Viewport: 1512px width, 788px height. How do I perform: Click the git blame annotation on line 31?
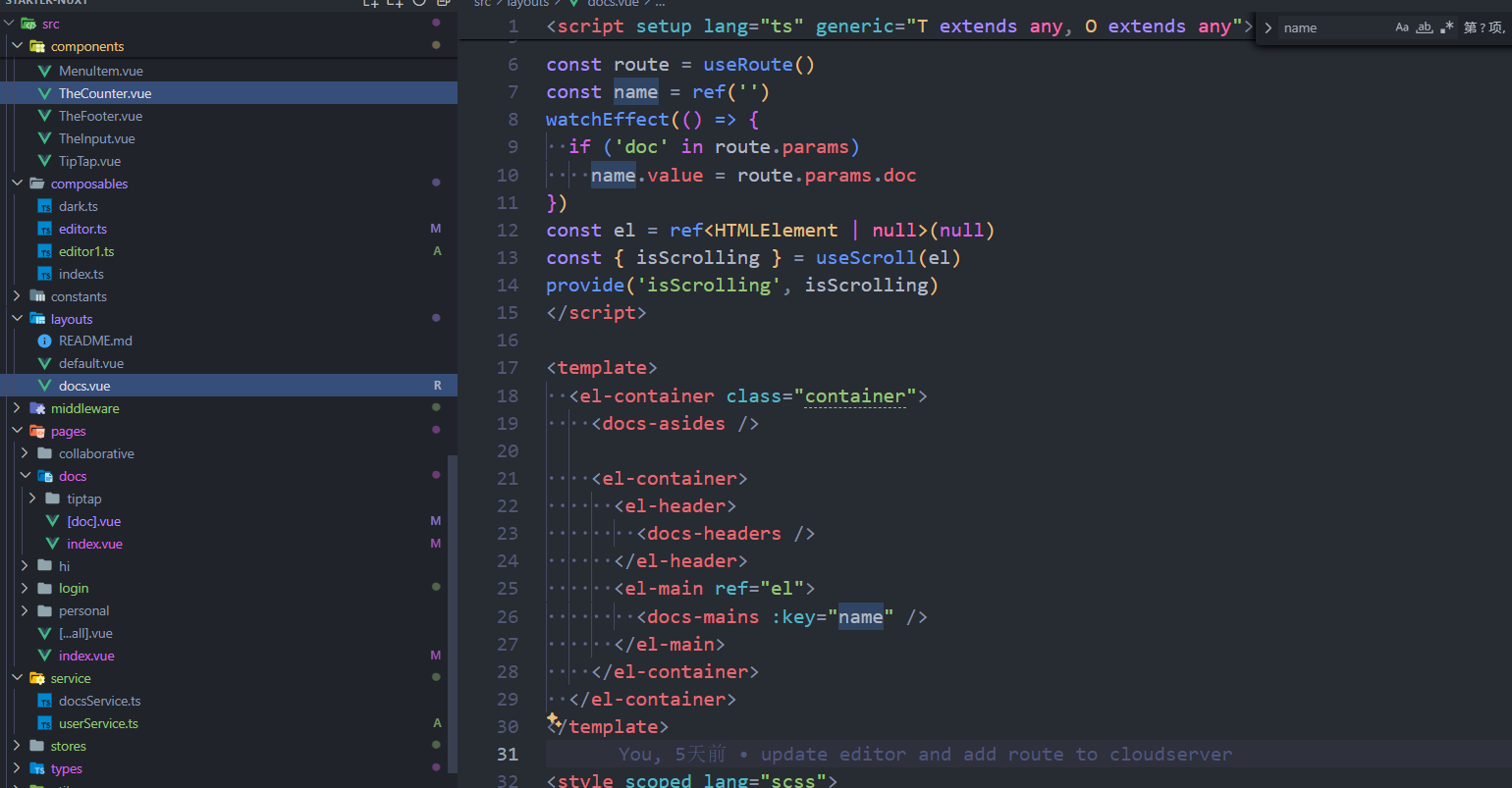924,754
